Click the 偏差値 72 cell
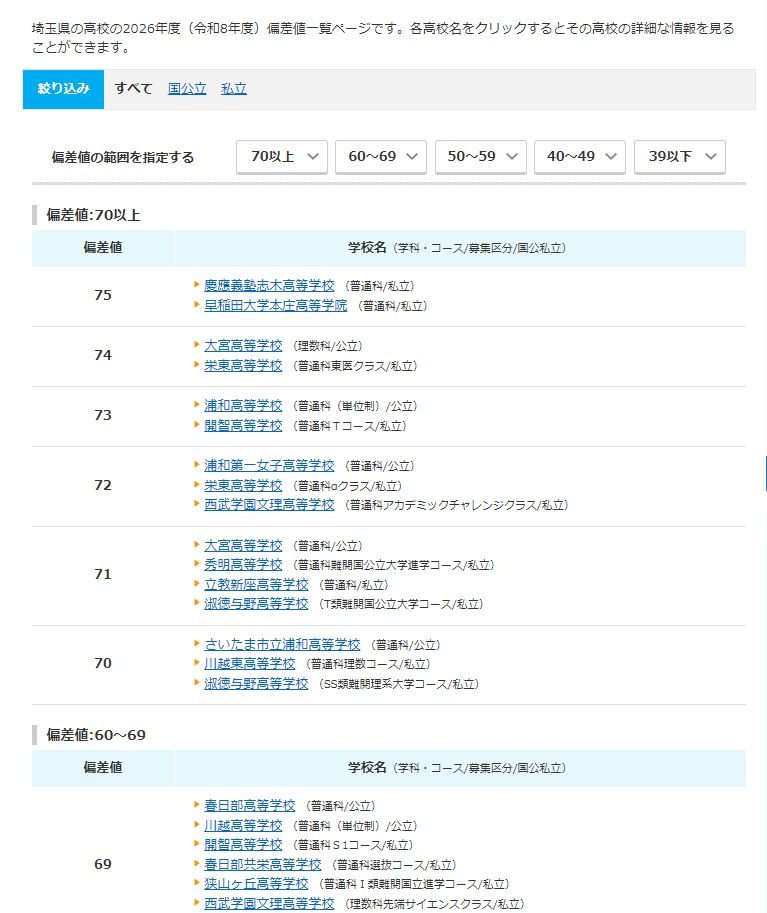This screenshot has height=913, width=767. (x=103, y=486)
